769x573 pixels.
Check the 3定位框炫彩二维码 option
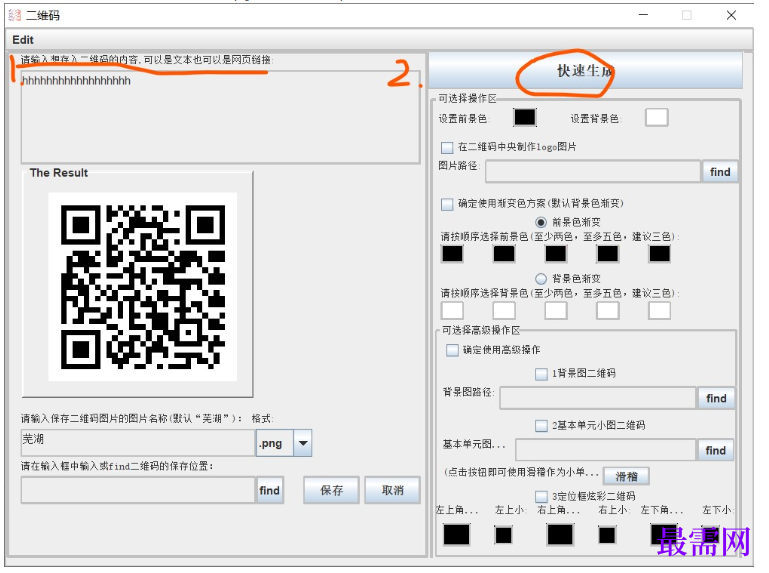541,496
